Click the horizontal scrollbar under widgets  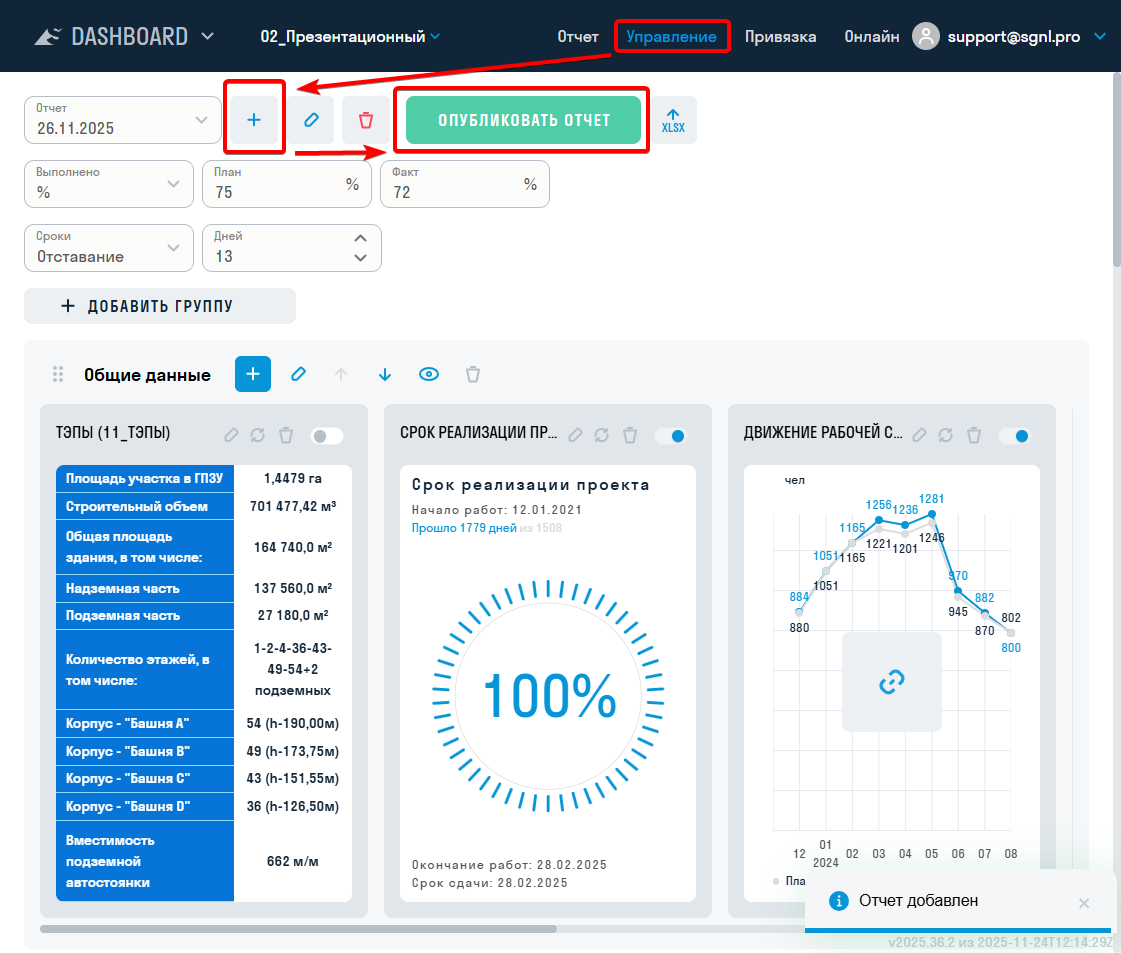pos(298,929)
